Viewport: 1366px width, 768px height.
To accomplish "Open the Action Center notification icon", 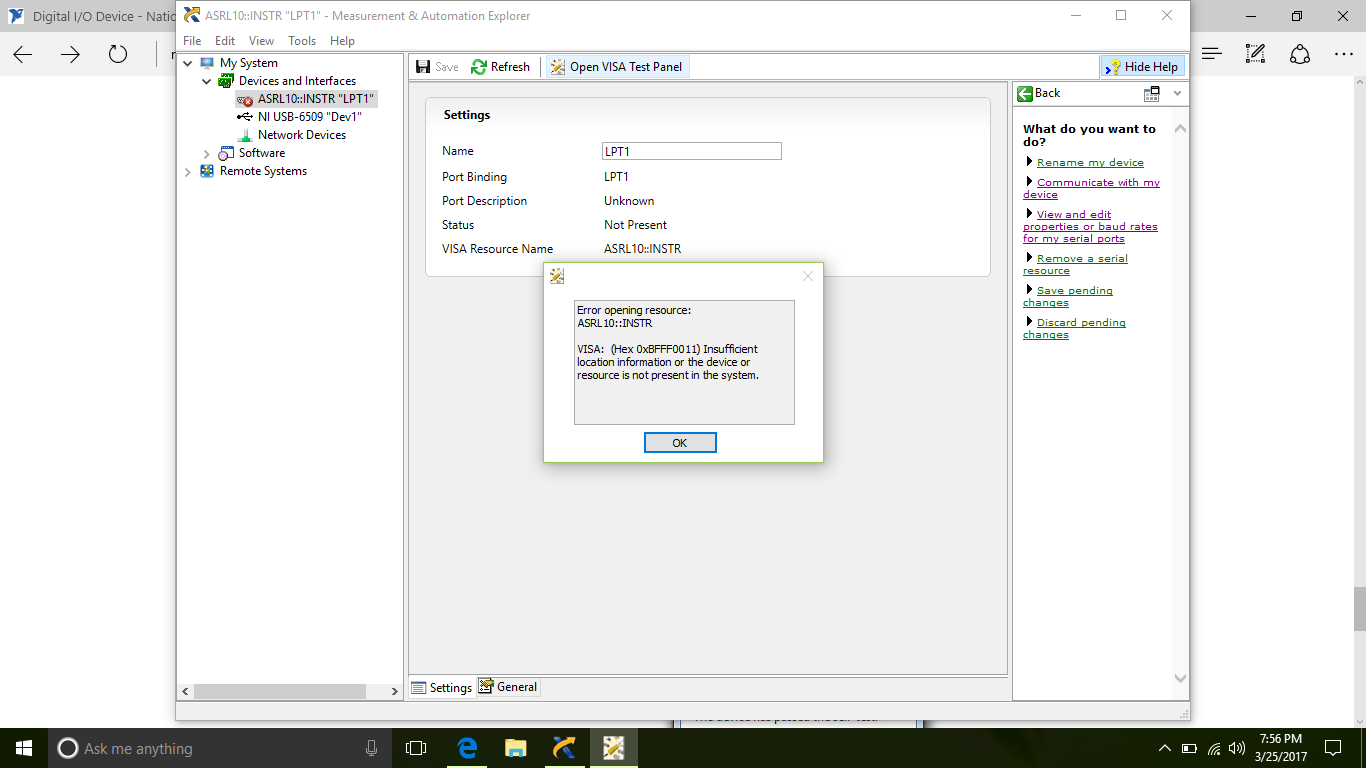I will coord(1333,748).
